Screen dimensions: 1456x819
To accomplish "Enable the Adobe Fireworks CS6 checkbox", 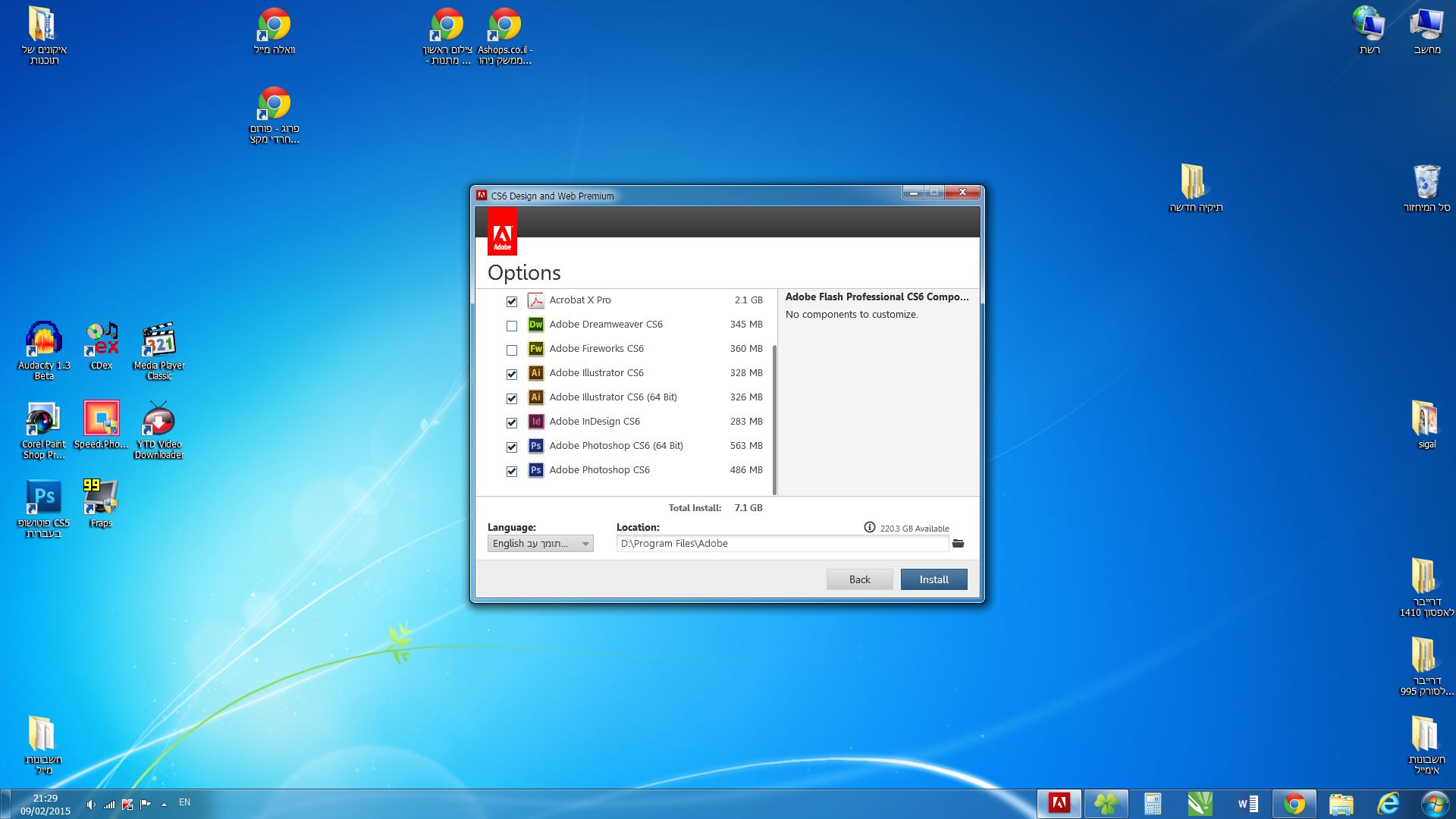I will coord(512,350).
